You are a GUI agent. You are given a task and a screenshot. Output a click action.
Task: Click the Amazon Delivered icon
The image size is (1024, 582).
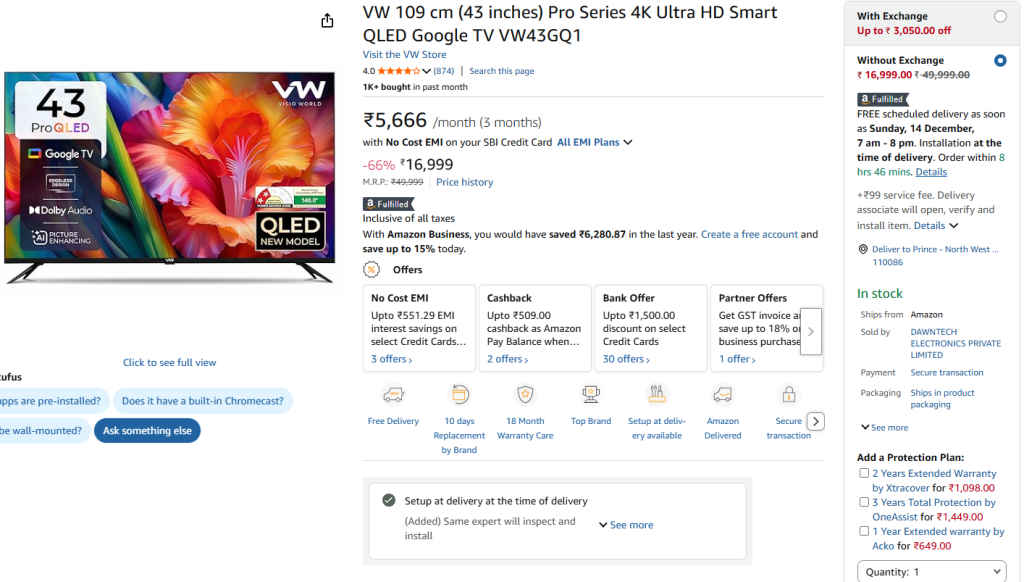[x=722, y=394]
